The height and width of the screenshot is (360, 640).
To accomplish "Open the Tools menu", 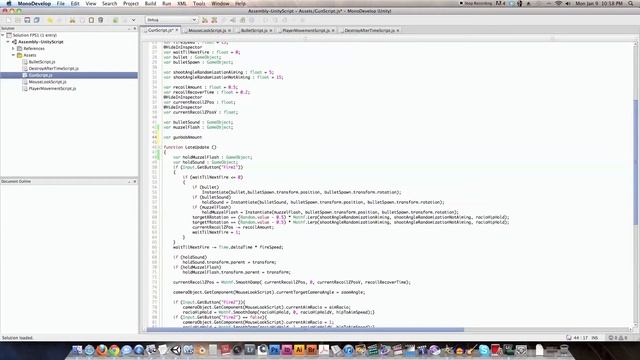I will click(199, 3).
